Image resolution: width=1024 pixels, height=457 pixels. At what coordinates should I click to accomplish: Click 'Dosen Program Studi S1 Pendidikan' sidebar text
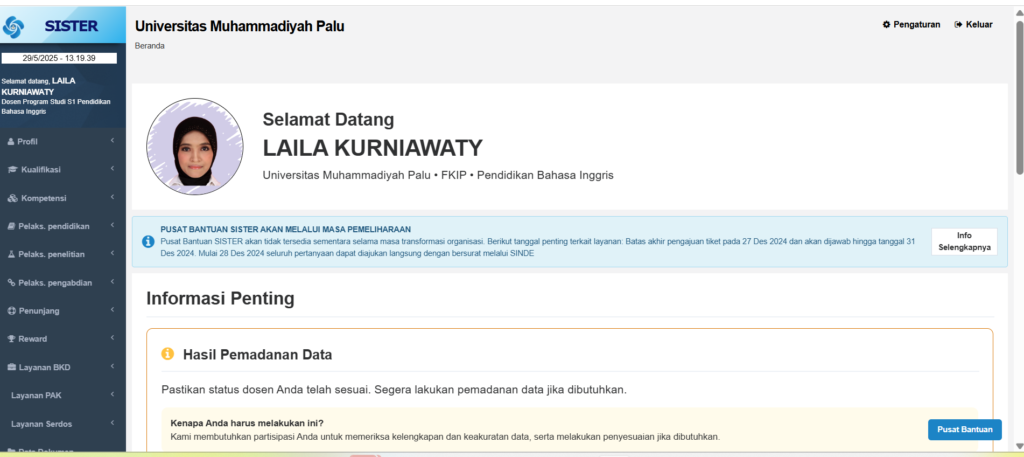(56, 102)
